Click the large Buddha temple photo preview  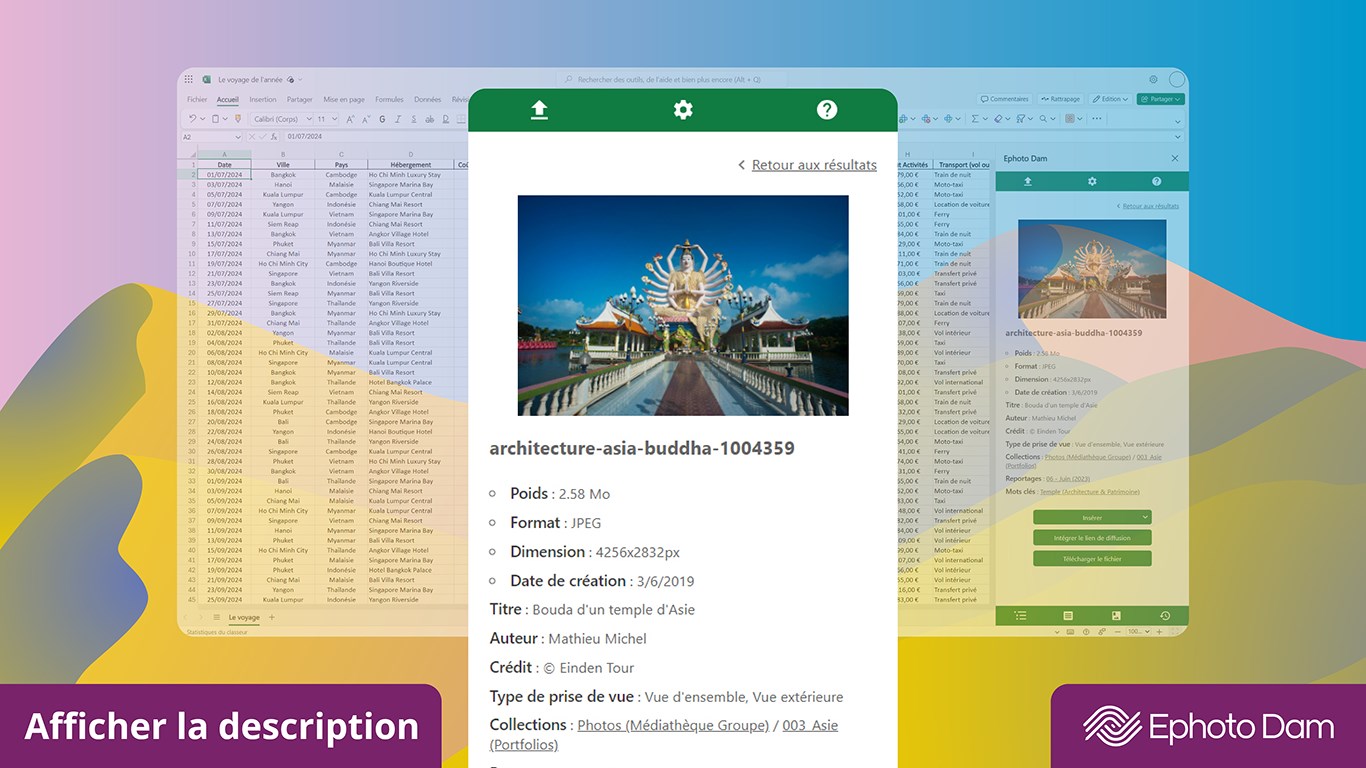(x=683, y=305)
